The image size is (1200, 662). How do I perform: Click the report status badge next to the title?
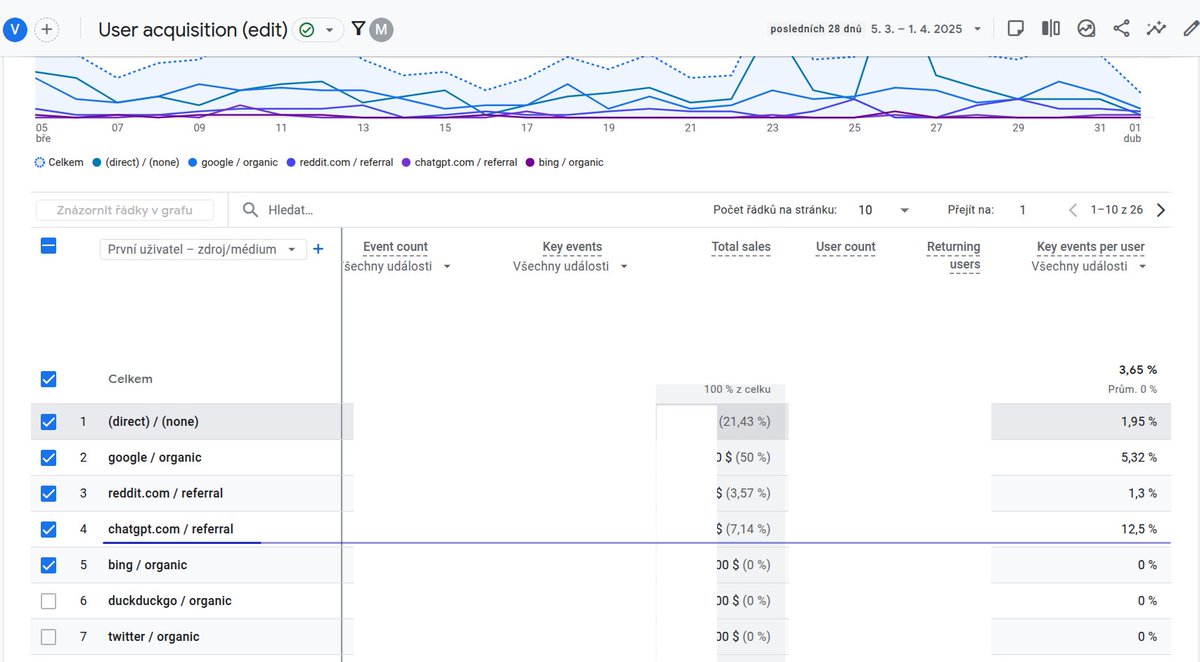pos(305,30)
